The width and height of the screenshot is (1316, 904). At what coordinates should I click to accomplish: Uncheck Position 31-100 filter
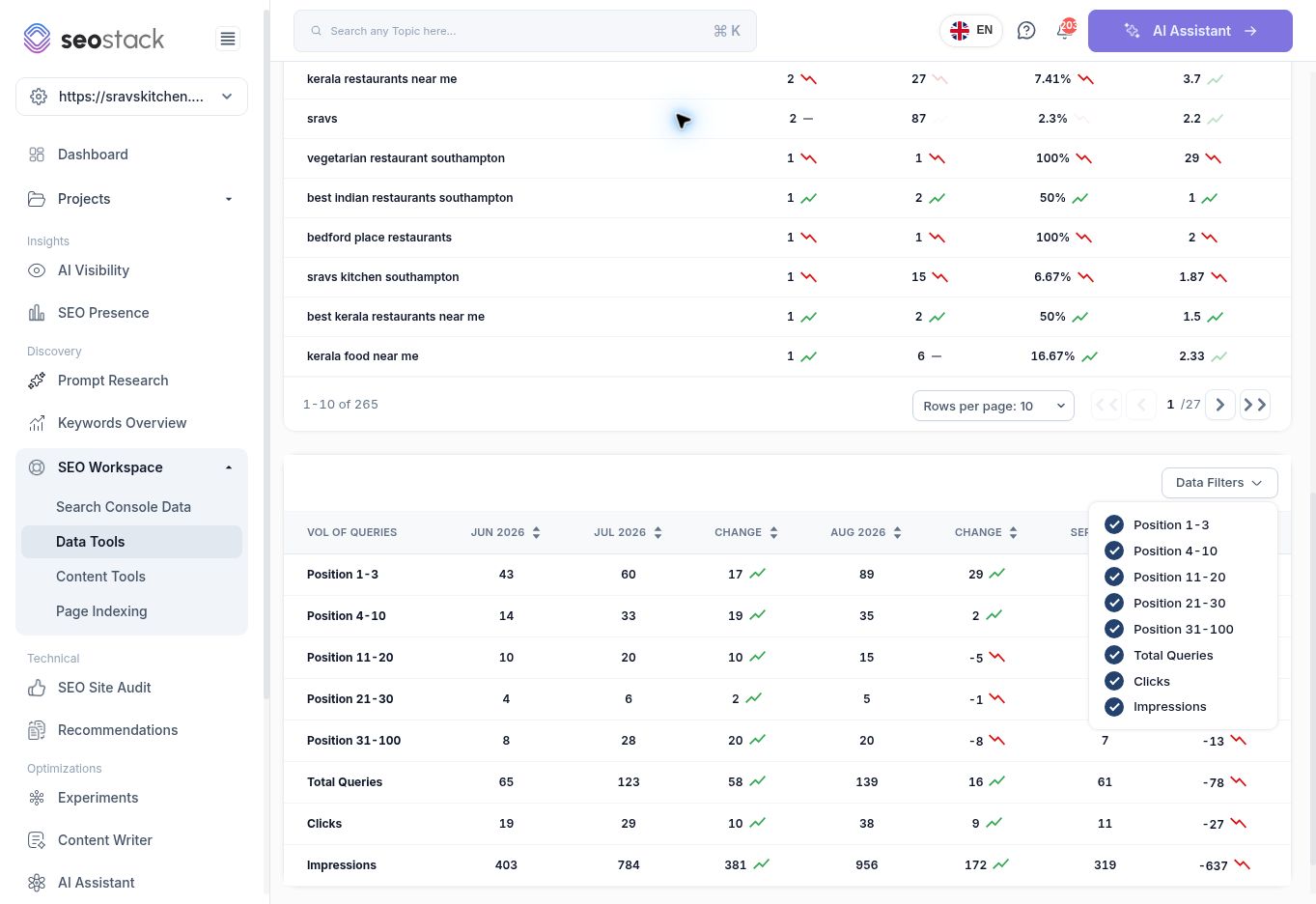pos(1114,629)
